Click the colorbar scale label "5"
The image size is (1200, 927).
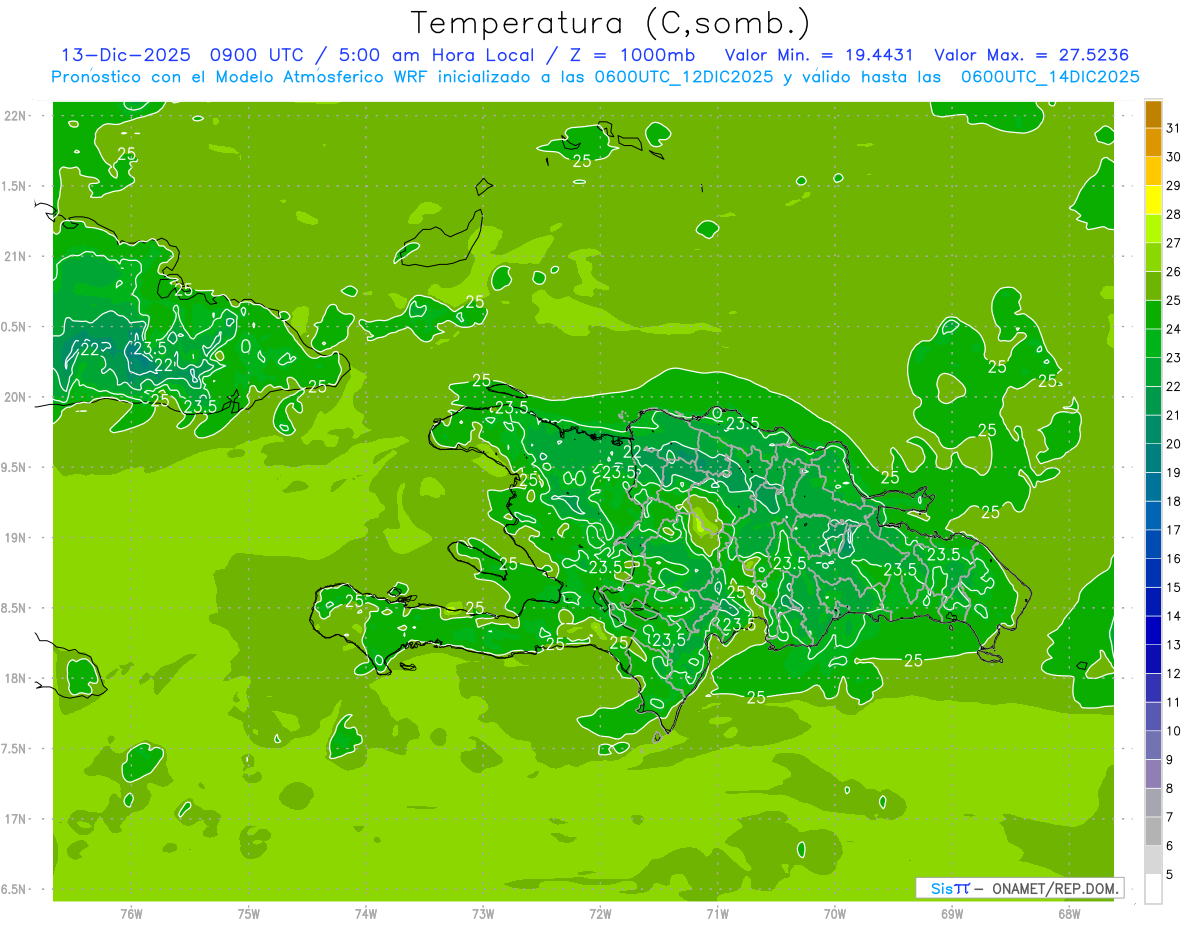(1170, 874)
